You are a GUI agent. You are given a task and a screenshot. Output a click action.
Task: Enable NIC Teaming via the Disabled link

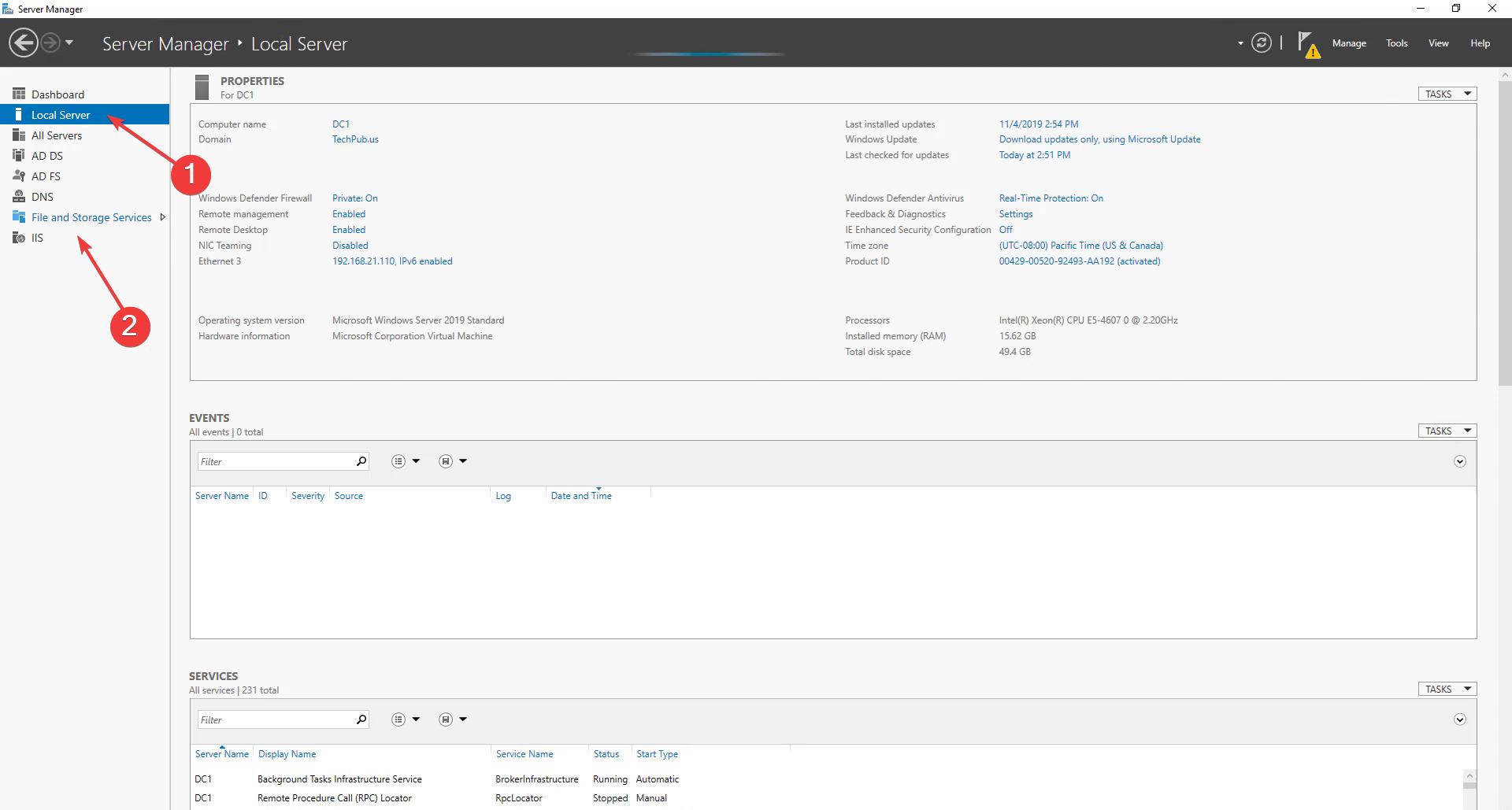pyautogui.click(x=350, y=245)
